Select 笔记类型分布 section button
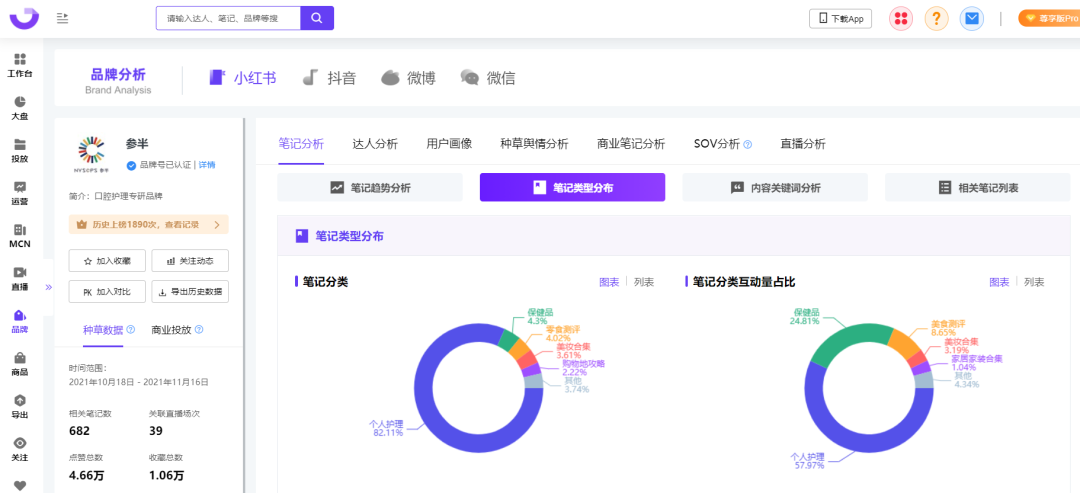 572,187
